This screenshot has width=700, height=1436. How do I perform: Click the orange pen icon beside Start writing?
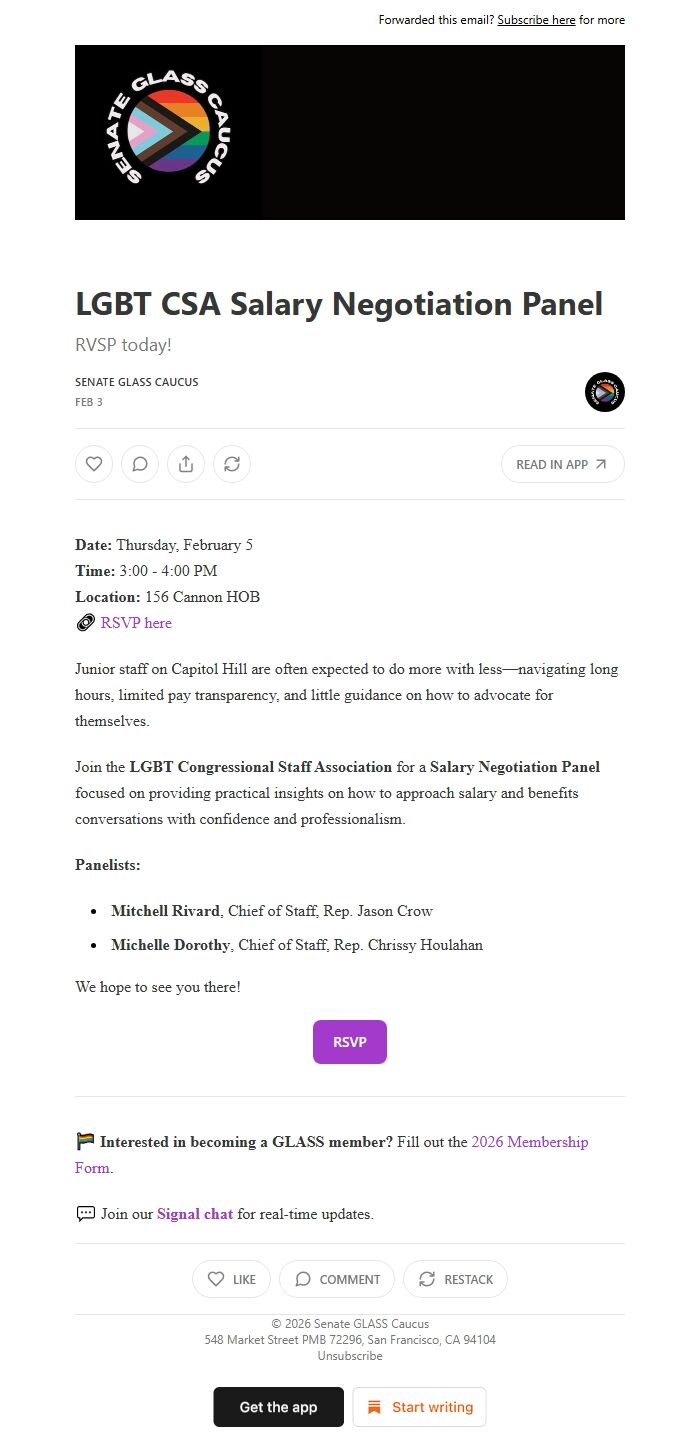coord(373,1406)
